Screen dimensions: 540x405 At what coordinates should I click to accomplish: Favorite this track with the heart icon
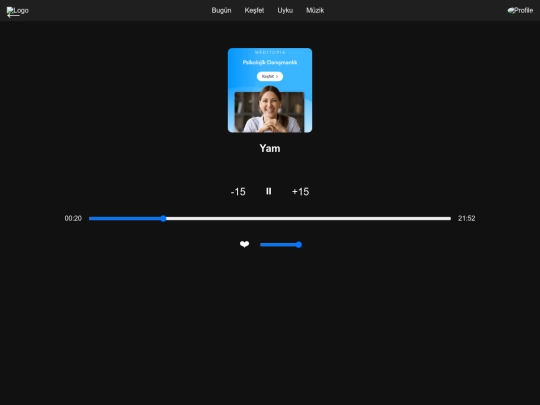245,244
